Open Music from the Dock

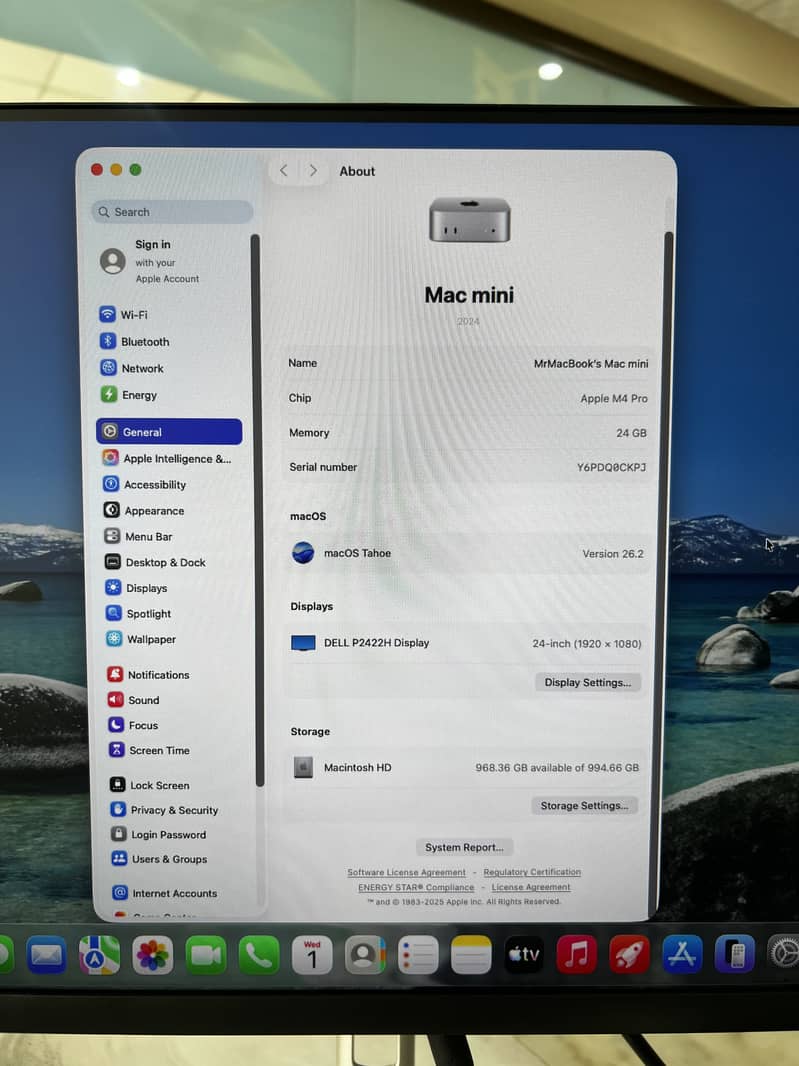[x=577, y=954]
